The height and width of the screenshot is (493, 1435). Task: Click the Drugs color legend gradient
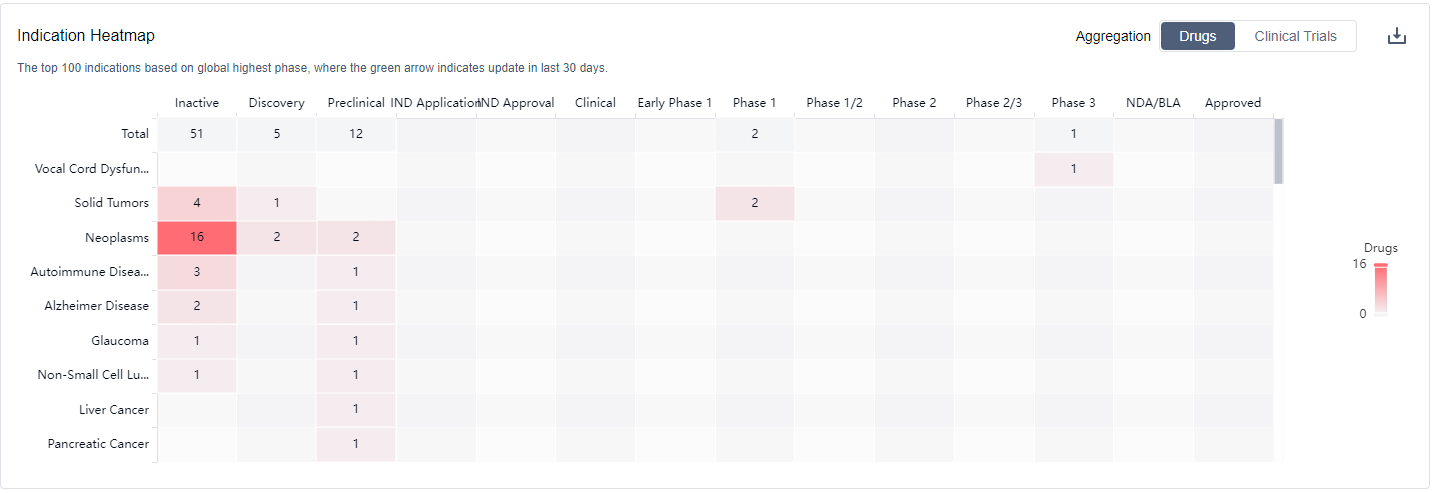1380,289
